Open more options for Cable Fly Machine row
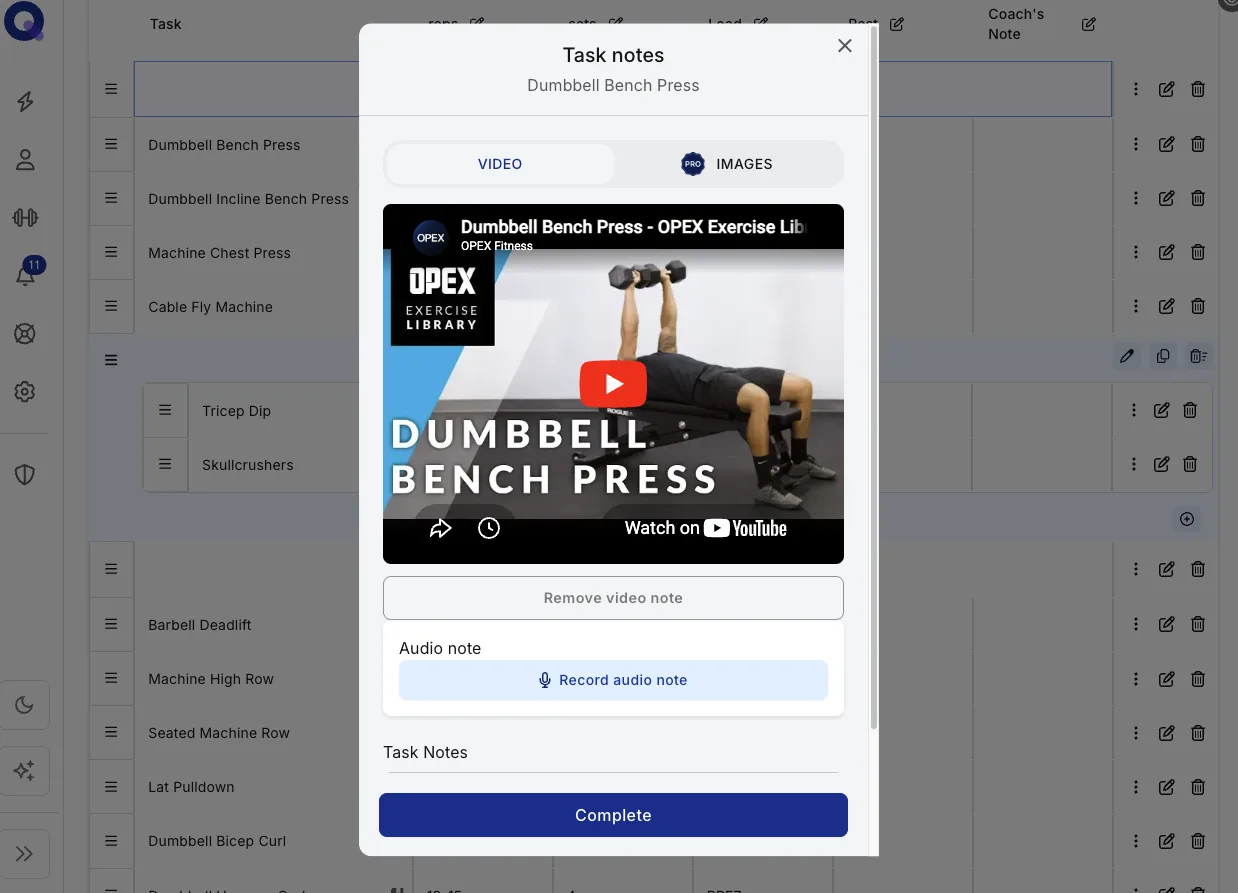1238x893 pixels. tap(1136, 307)
